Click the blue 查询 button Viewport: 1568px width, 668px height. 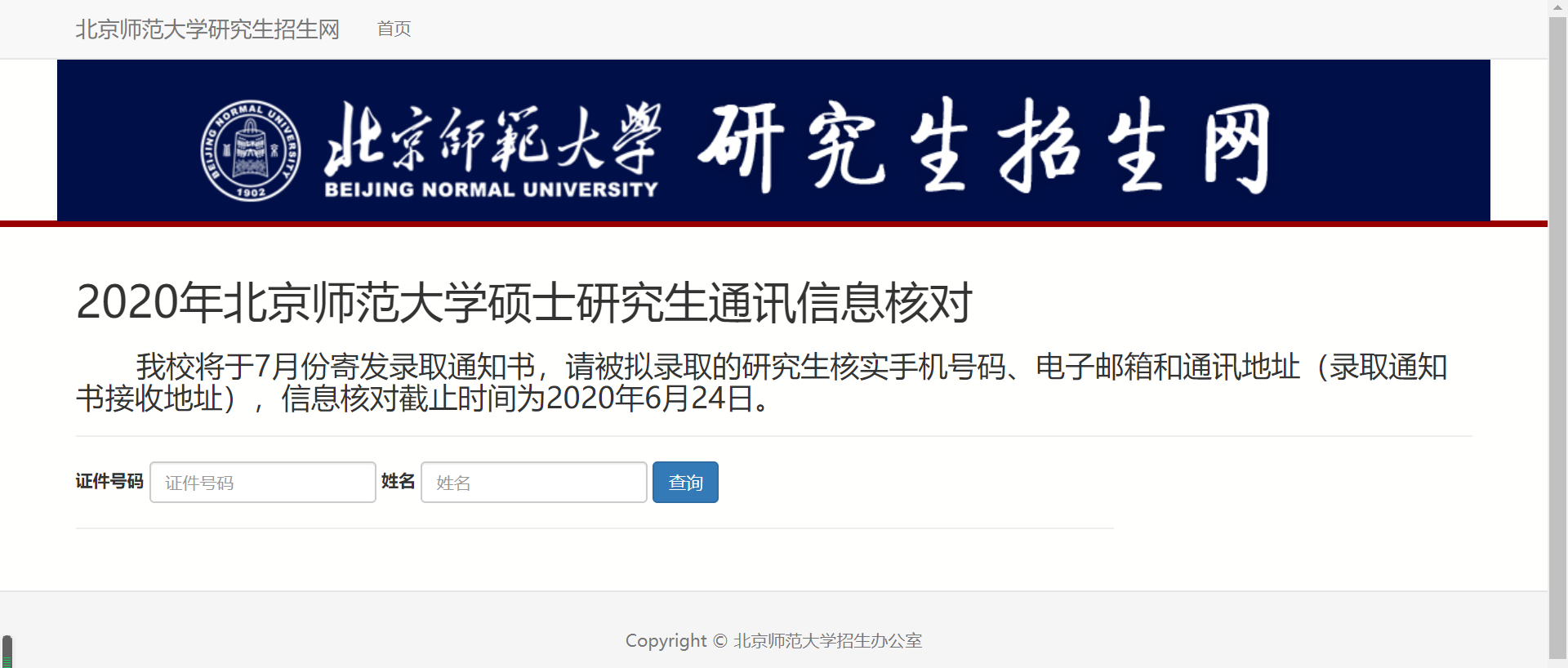coord(685,482)
